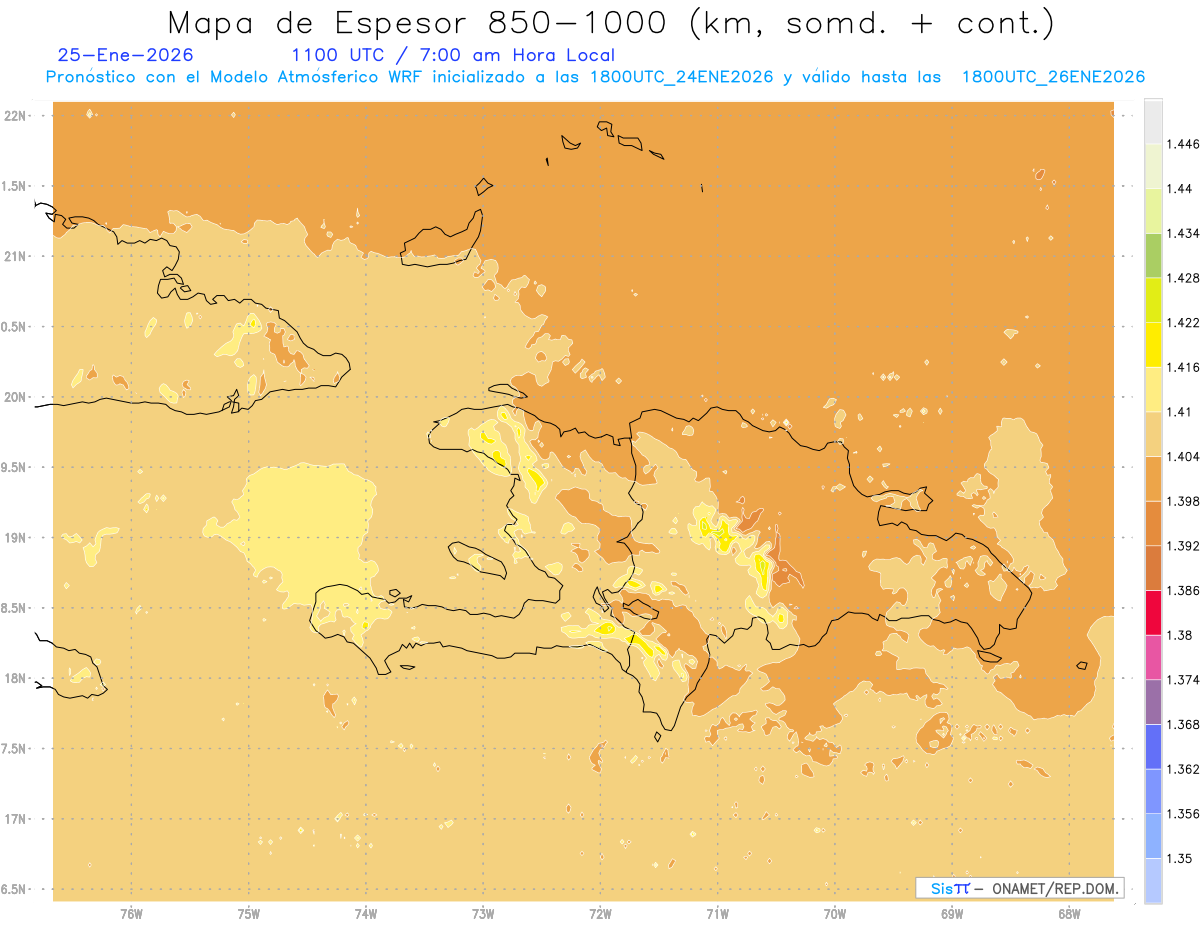The width and height of the screenshot is (1200, 927).
Task: Click the 22N latitude label
Action: click(15, 115)
